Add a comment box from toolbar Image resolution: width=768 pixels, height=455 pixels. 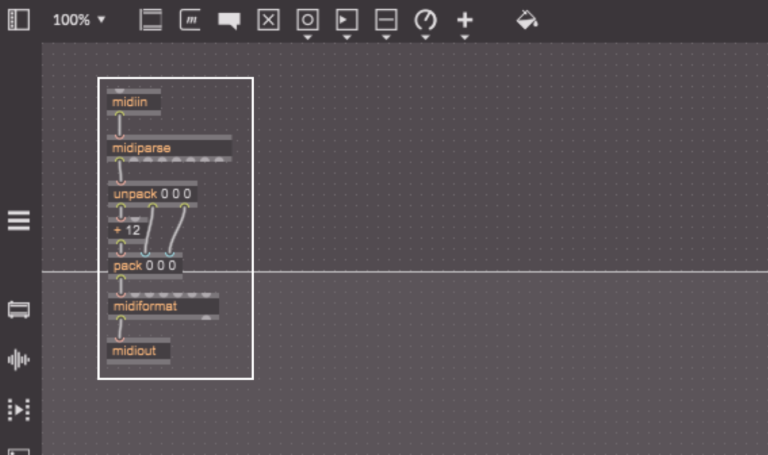pyautogui.click(x=229, y=21)
